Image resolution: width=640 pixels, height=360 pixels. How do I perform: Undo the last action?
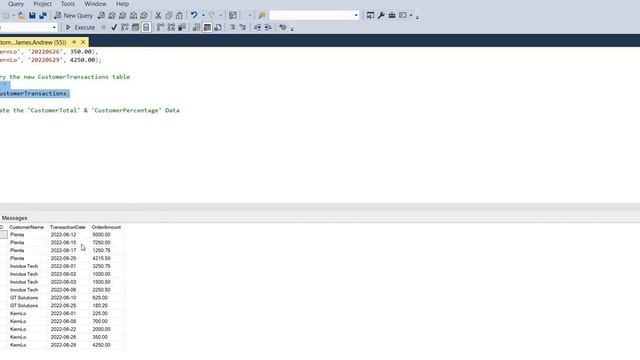194,16
